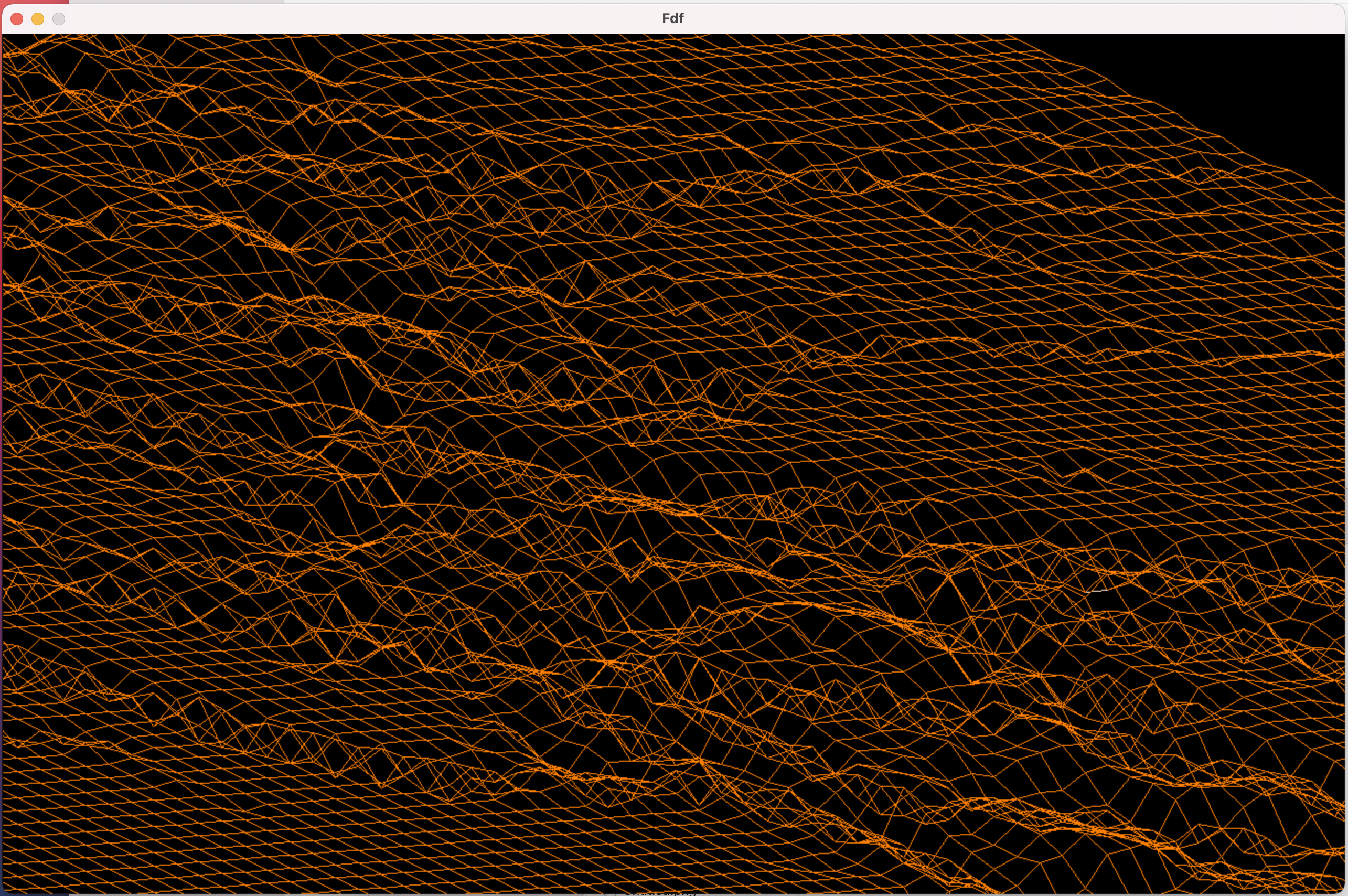Screen dimensions: 1348x896
Task: Click the light background window strip at top
Action: tap(800, 2)
